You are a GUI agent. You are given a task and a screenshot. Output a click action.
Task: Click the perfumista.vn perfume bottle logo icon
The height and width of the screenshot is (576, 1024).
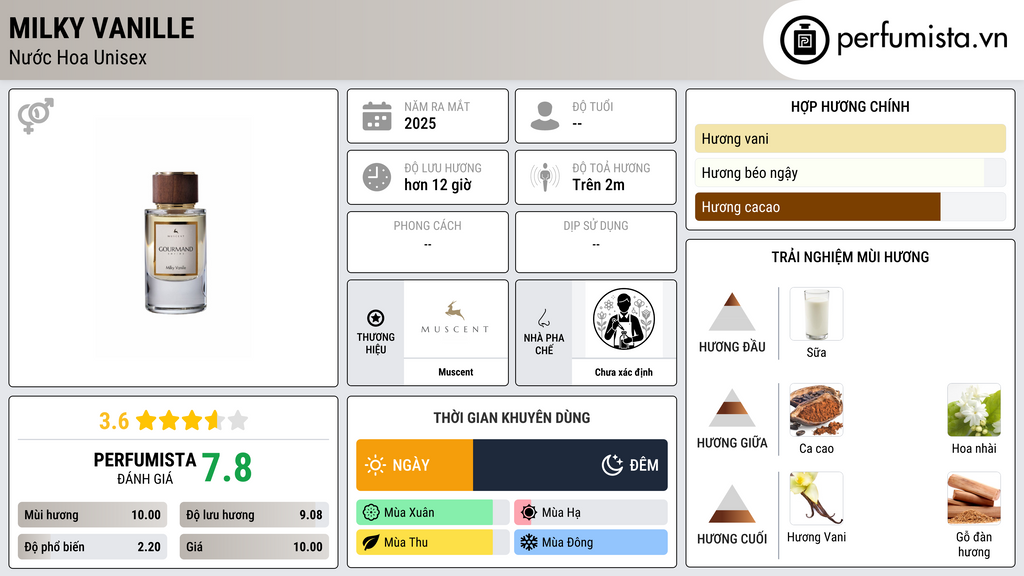(x=805, y=40)
